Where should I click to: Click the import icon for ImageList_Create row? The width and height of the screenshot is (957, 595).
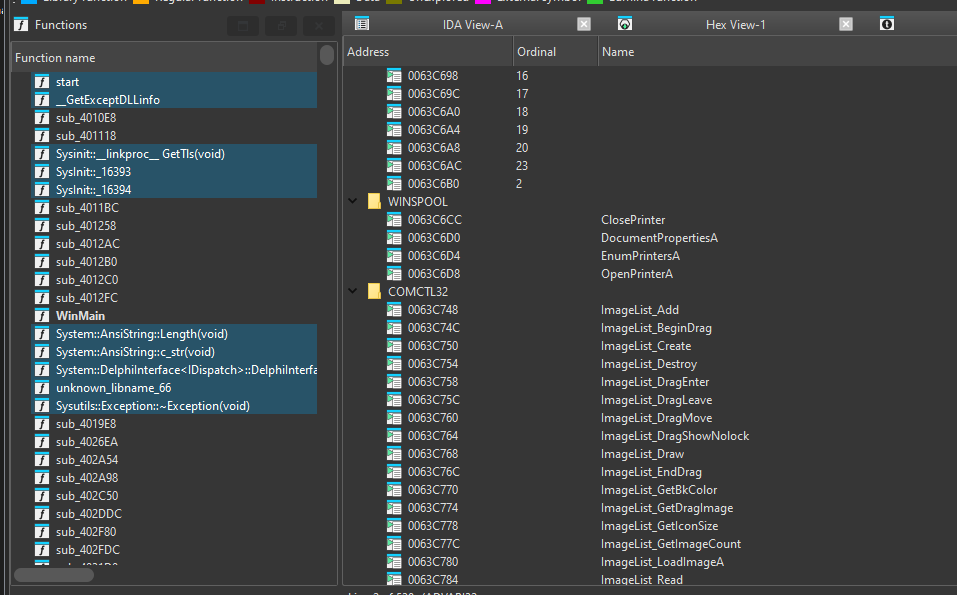tap(394, 346)
